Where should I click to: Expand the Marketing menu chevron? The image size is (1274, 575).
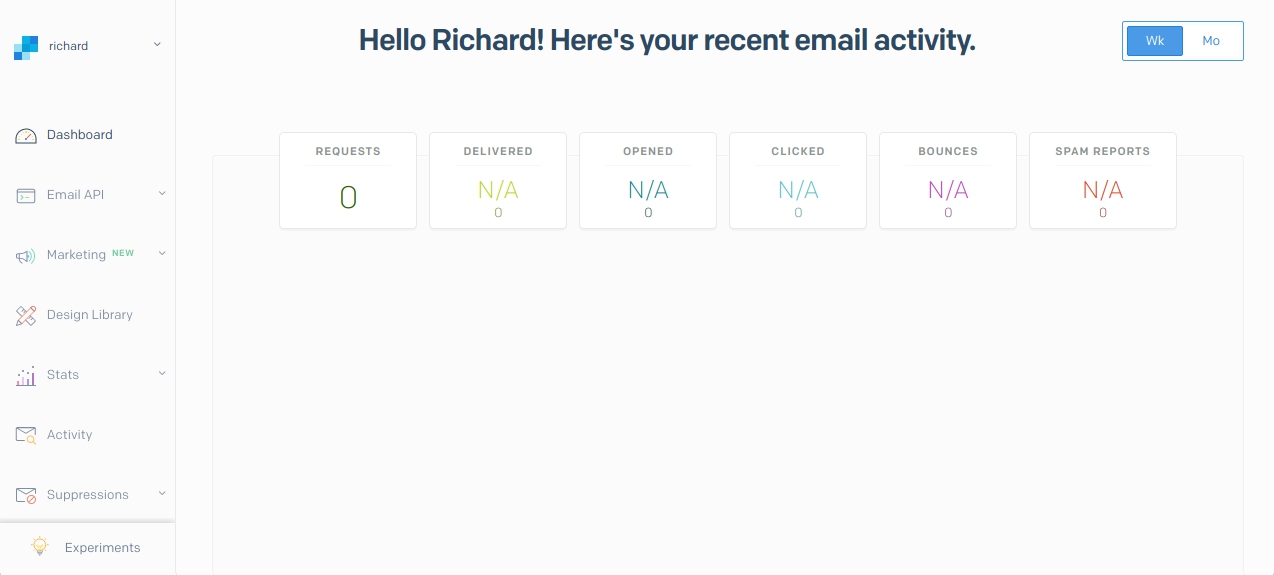tap(162, 254)
